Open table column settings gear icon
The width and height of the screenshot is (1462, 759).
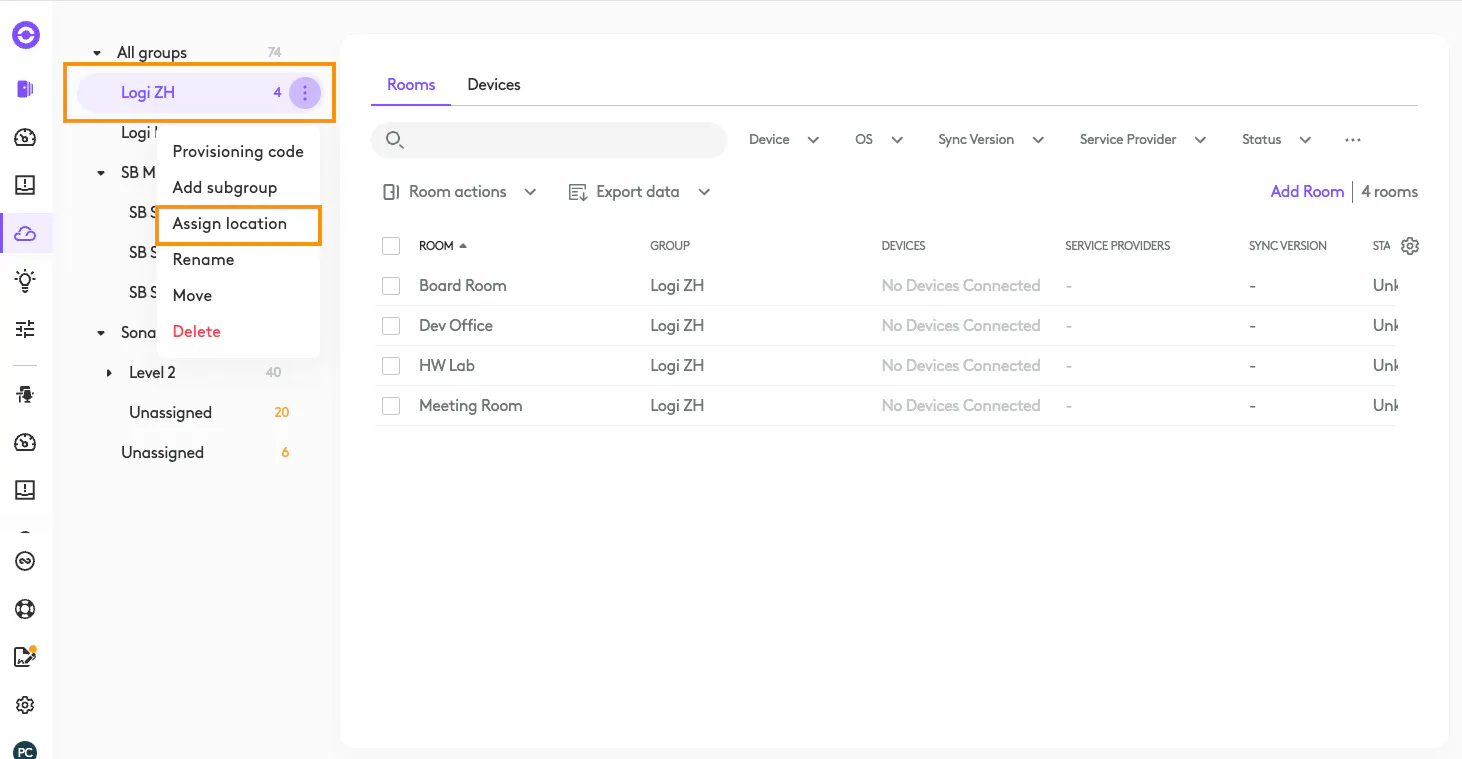point(1410,246)
